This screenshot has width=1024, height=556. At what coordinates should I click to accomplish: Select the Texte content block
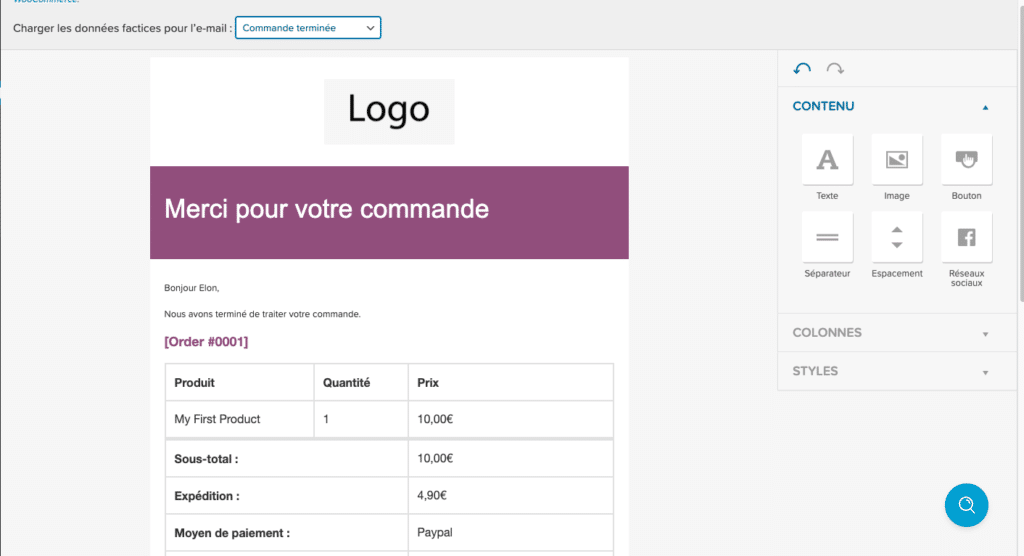point(827,160)
